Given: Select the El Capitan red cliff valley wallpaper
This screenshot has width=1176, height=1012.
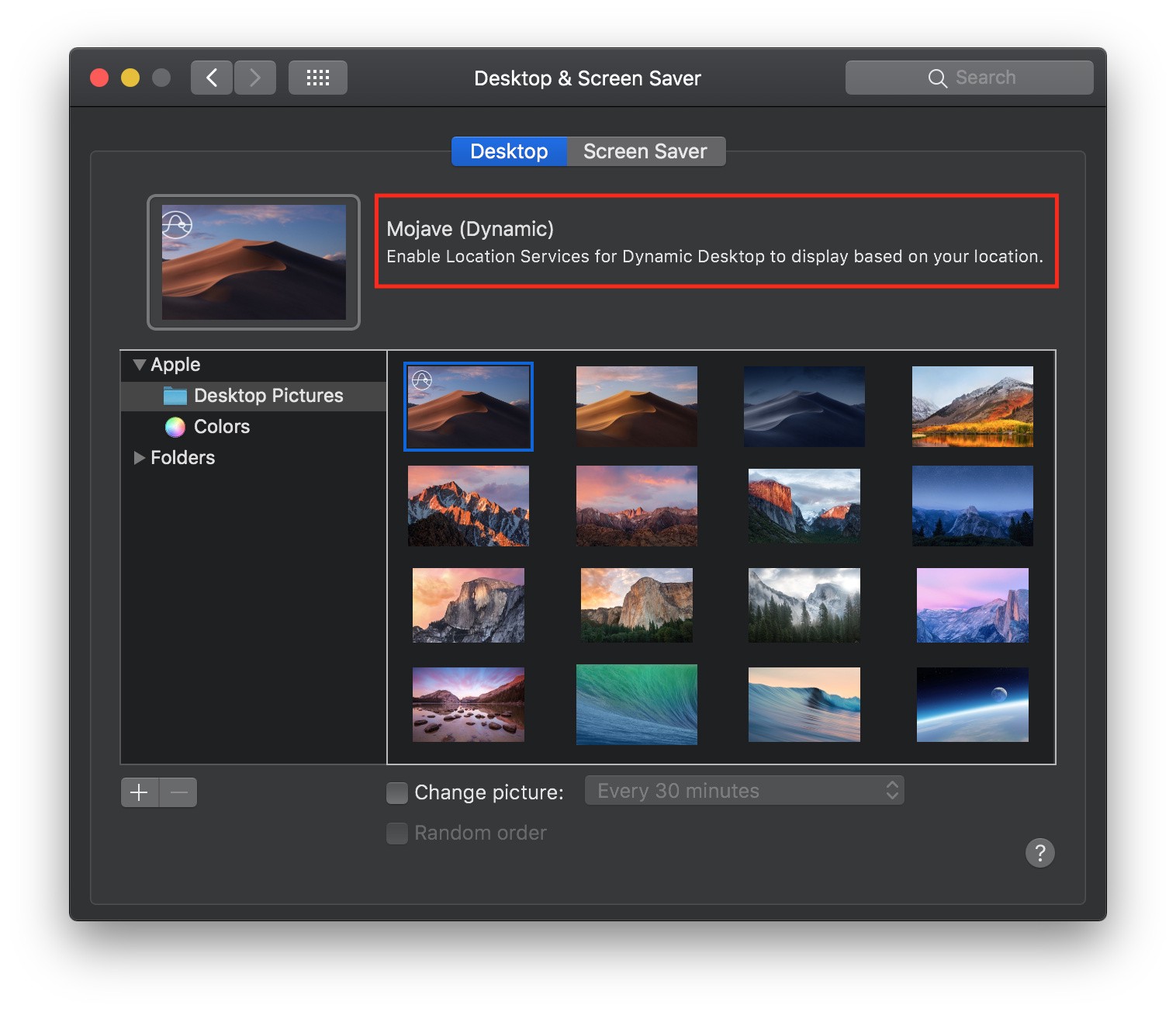Looking at the screenshot, I should (804, 506).
